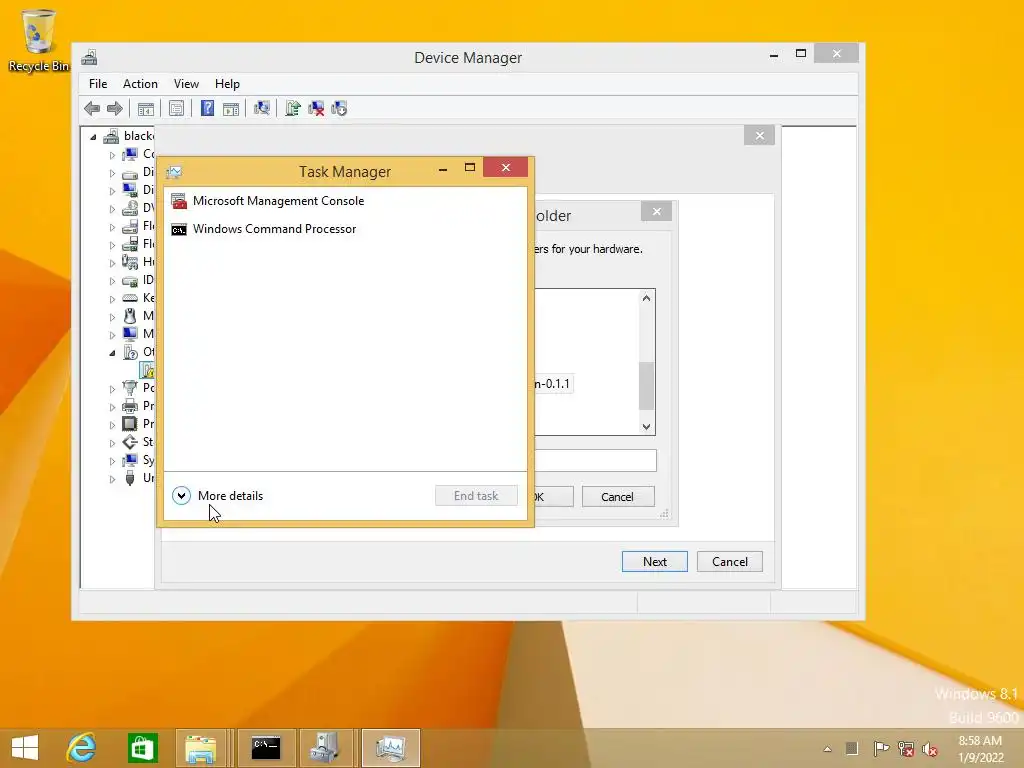Select Windows Command Processor in Task Manager
The width and height of the screenshot is (1024, 768).
345,229
